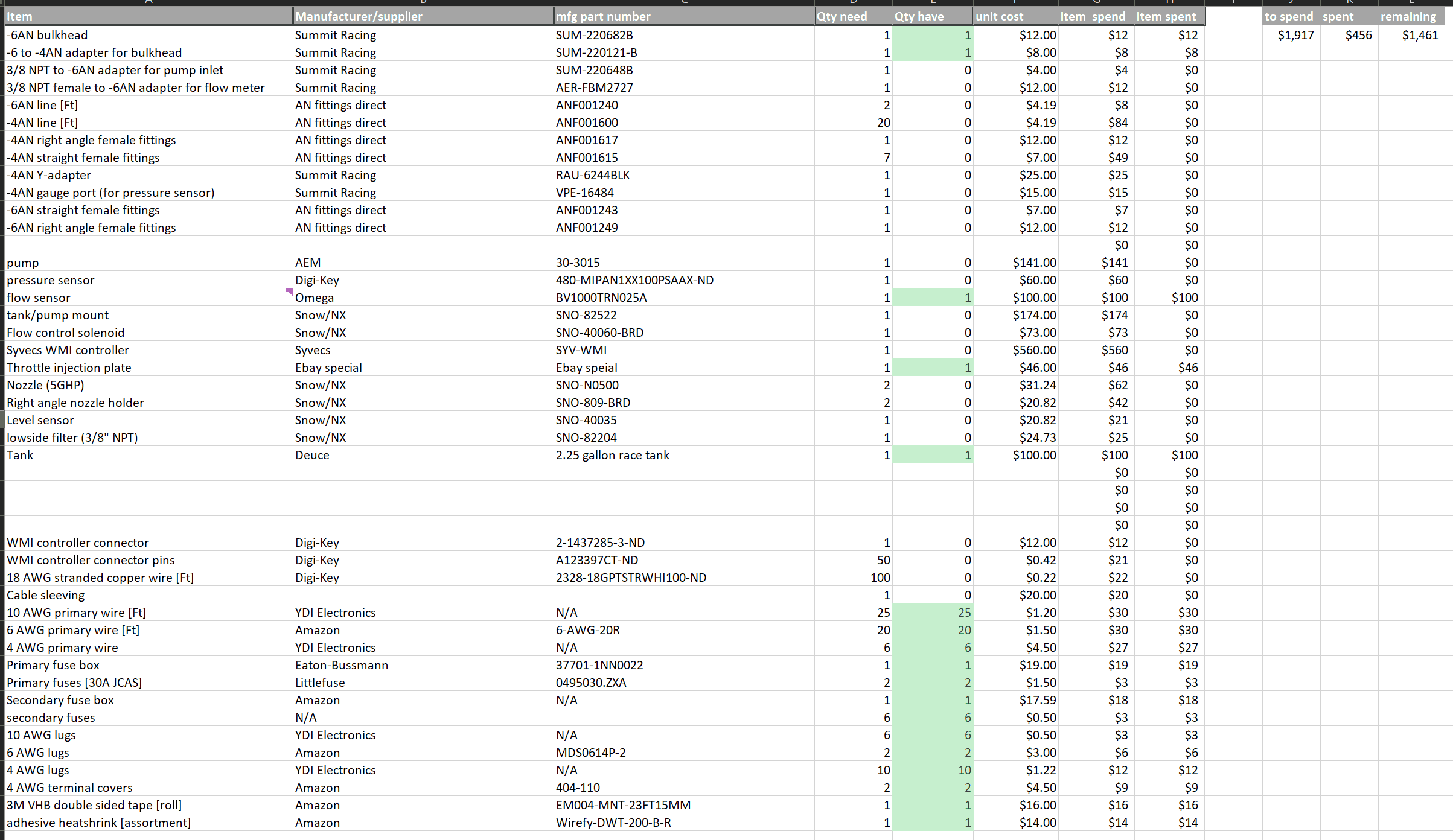Click the $560.00 unit cost cell

click(x=1016, y=350)
